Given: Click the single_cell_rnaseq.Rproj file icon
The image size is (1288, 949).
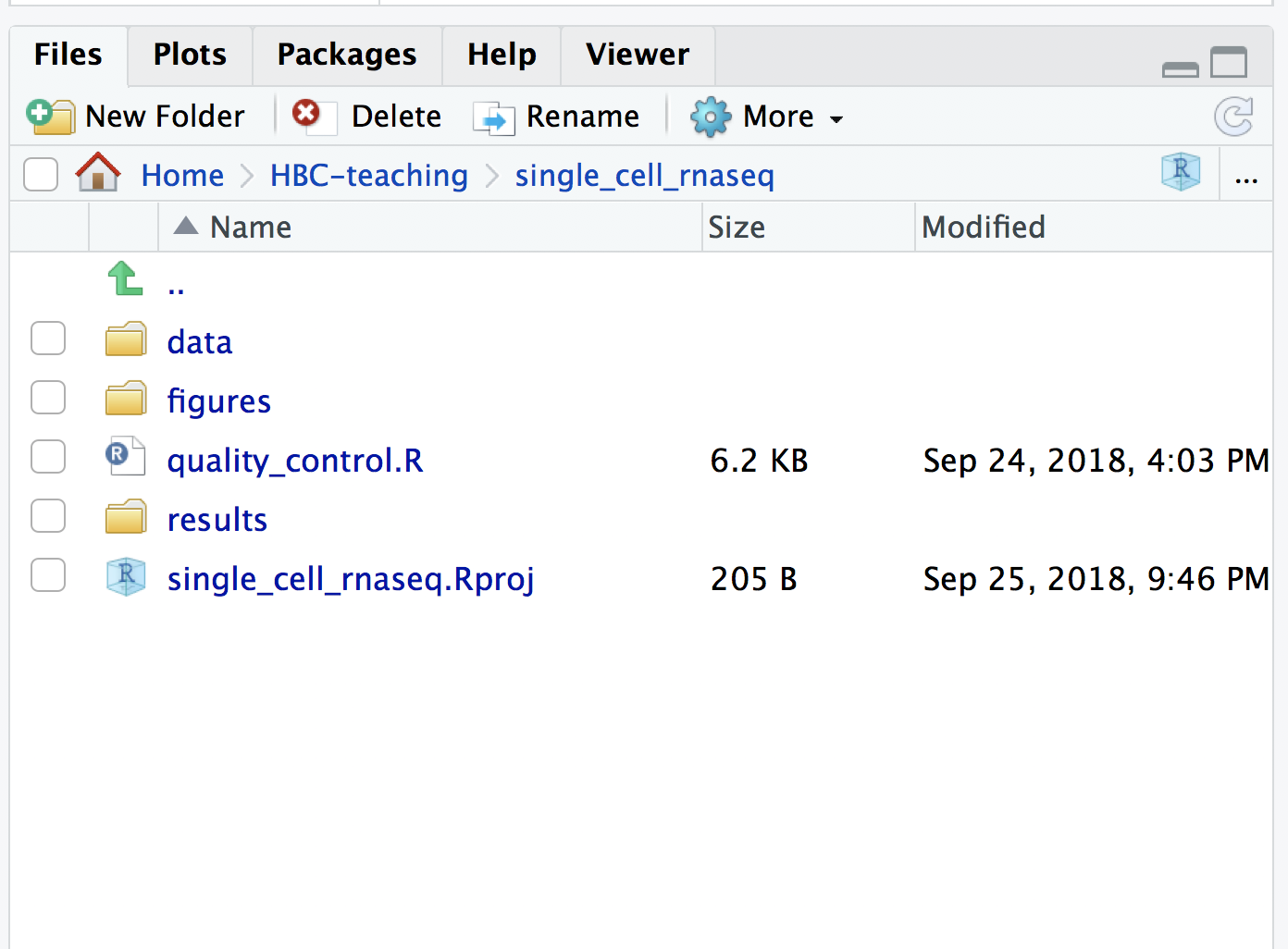Looking at the screenshot, I should tap(126, 577).
